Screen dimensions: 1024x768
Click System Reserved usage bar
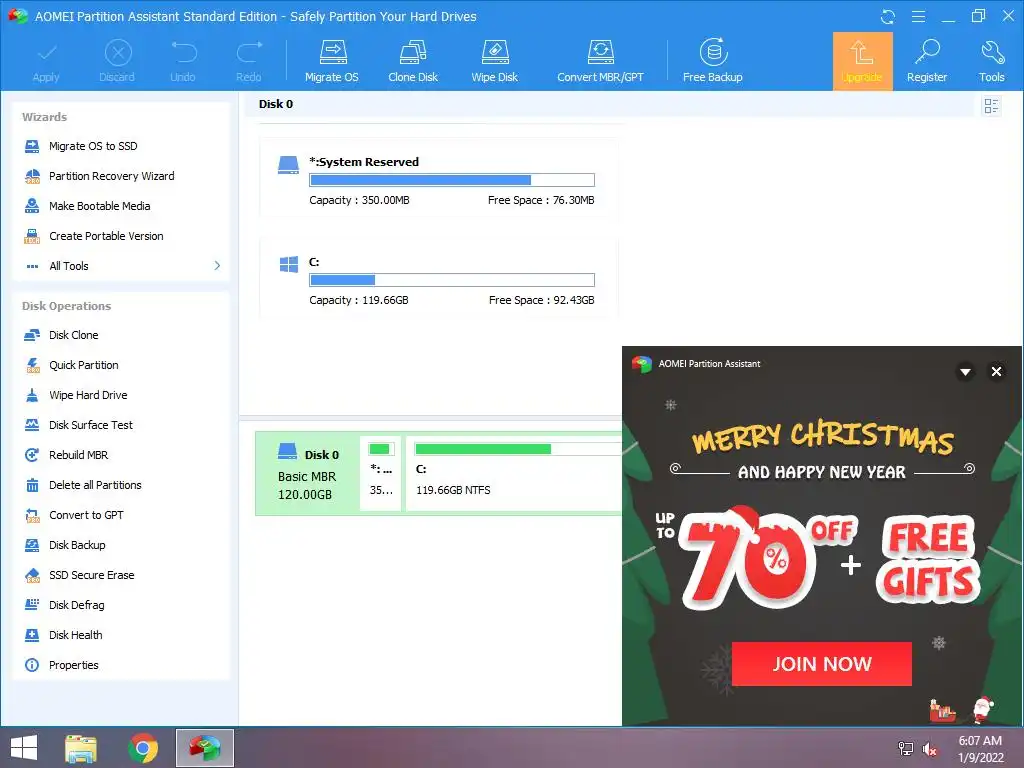tap(452, 180)
